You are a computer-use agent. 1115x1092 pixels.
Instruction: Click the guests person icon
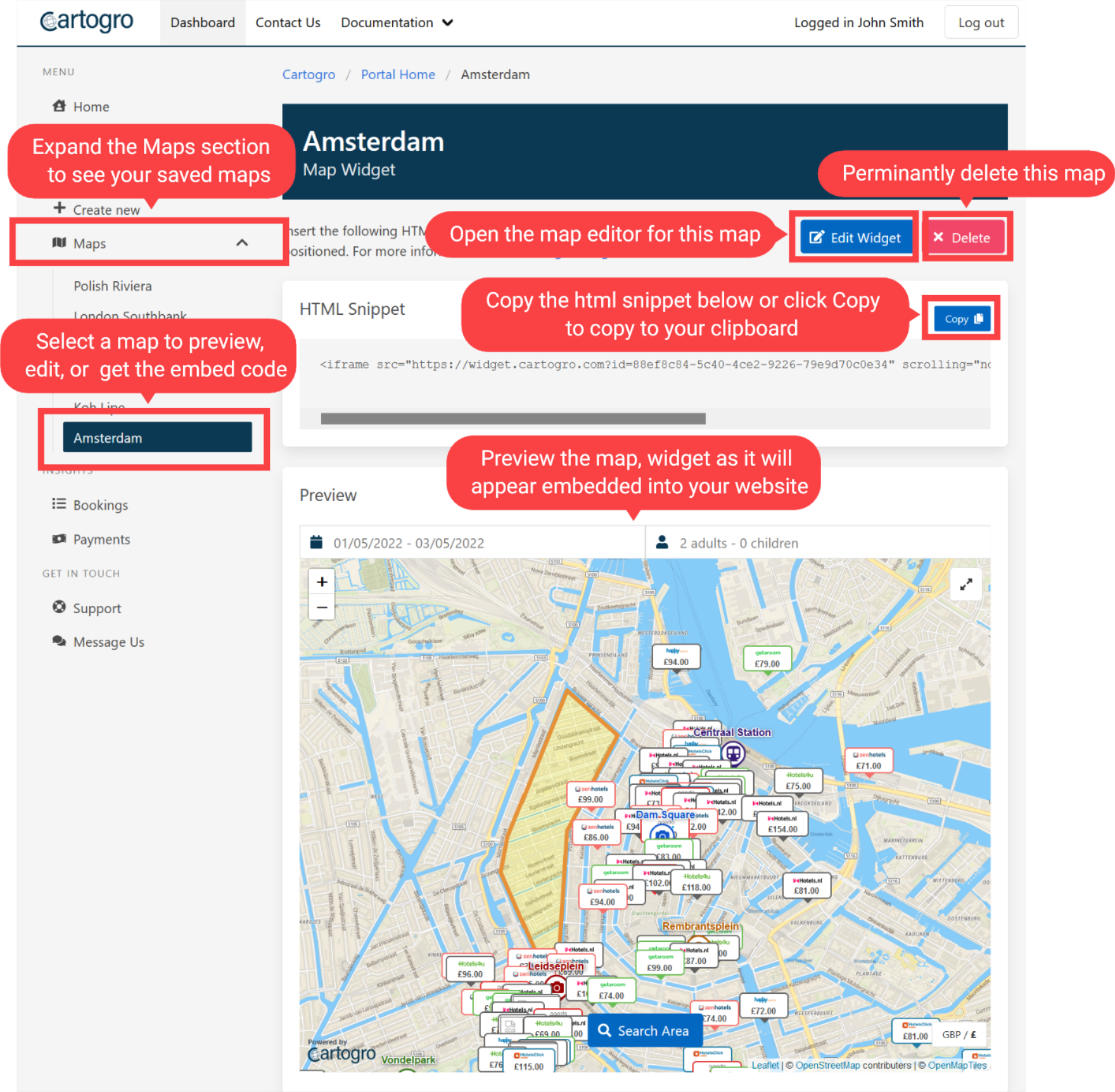point(662,542)
